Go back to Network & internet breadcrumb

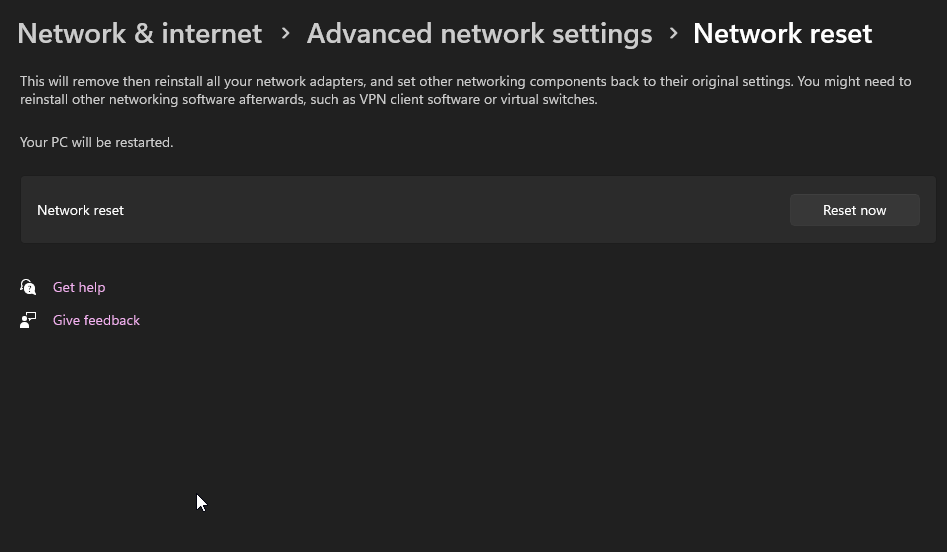click(x=140, y=33)
